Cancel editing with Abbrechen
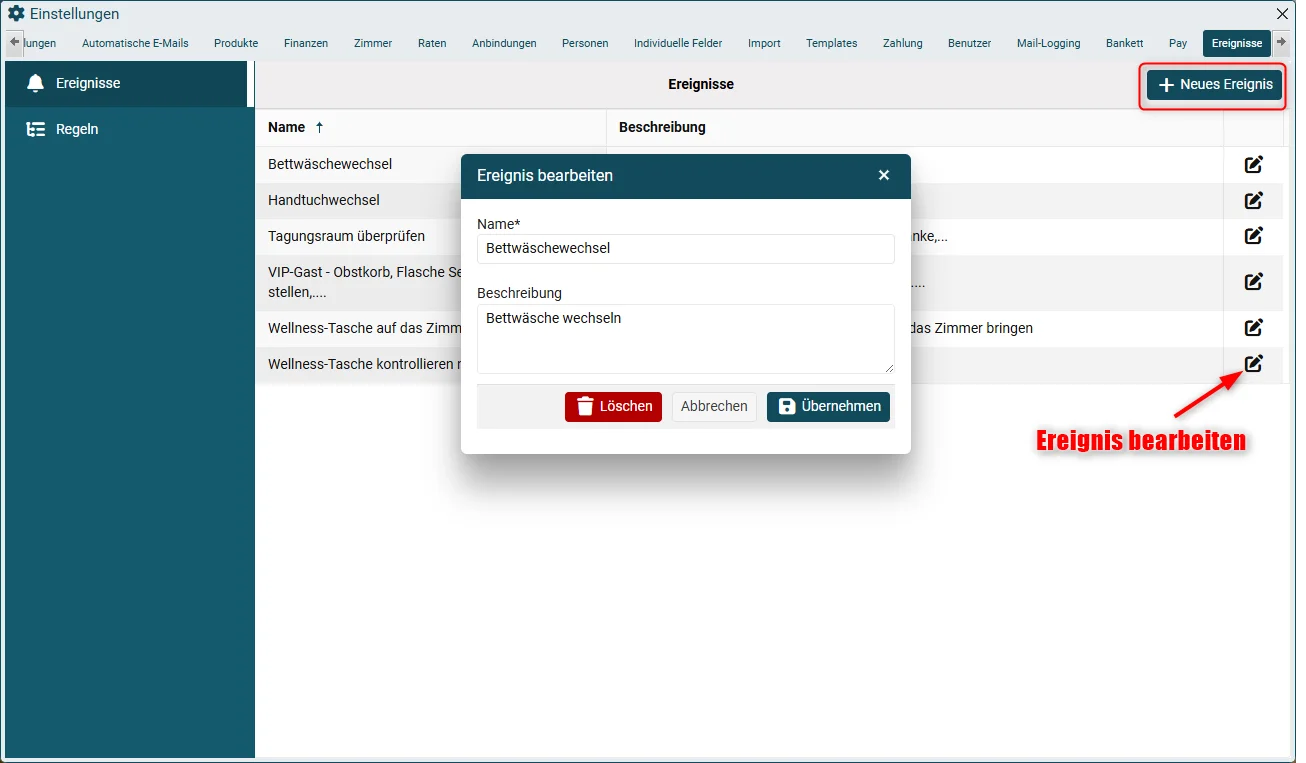 coord(714,406)
